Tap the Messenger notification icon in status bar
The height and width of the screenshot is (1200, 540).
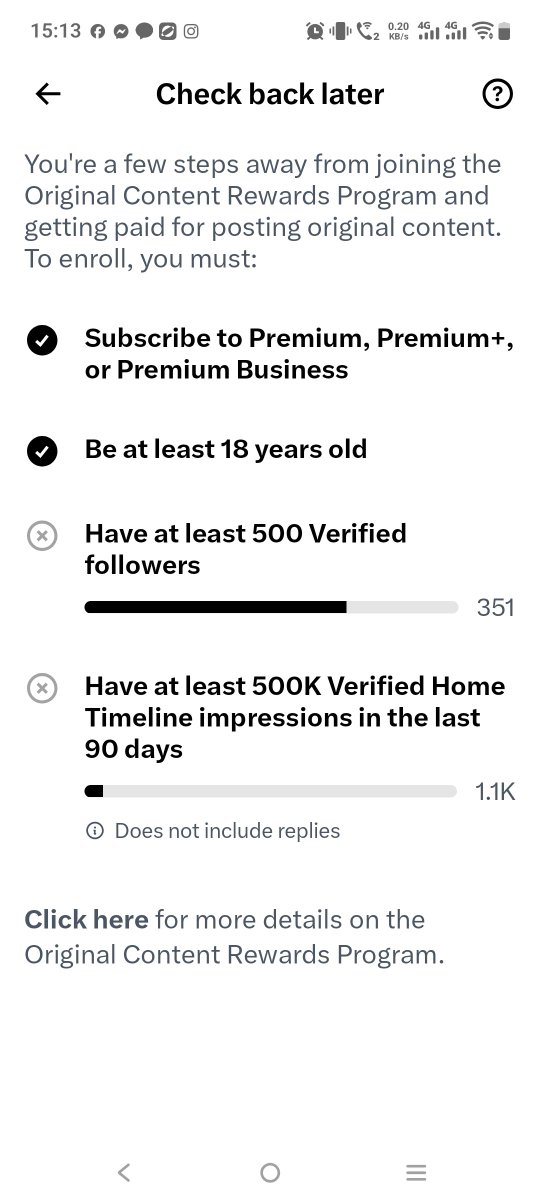click(x=121, y=31)
